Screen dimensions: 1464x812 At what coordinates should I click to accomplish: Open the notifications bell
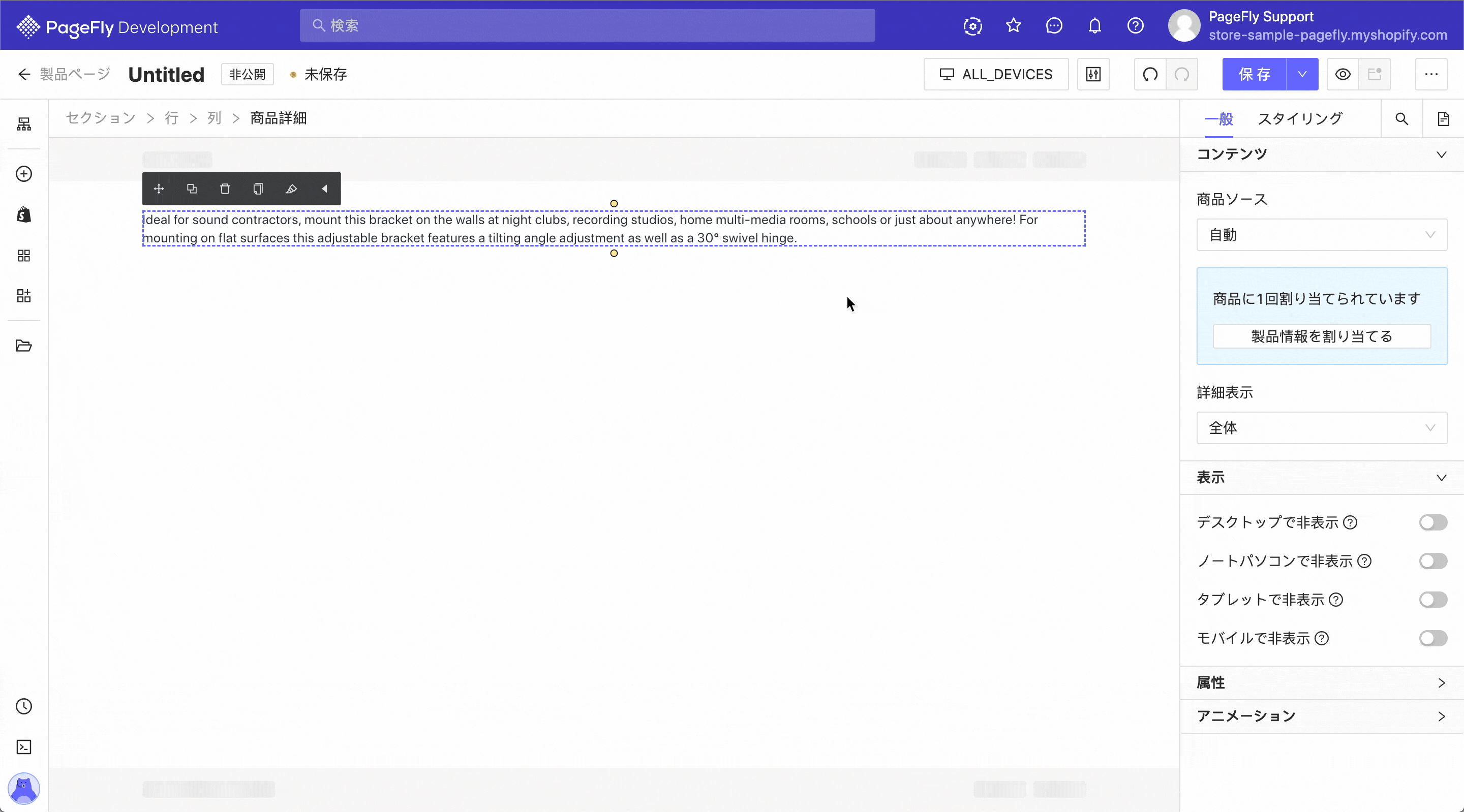pyautogui.click(x=1094, y=25)
